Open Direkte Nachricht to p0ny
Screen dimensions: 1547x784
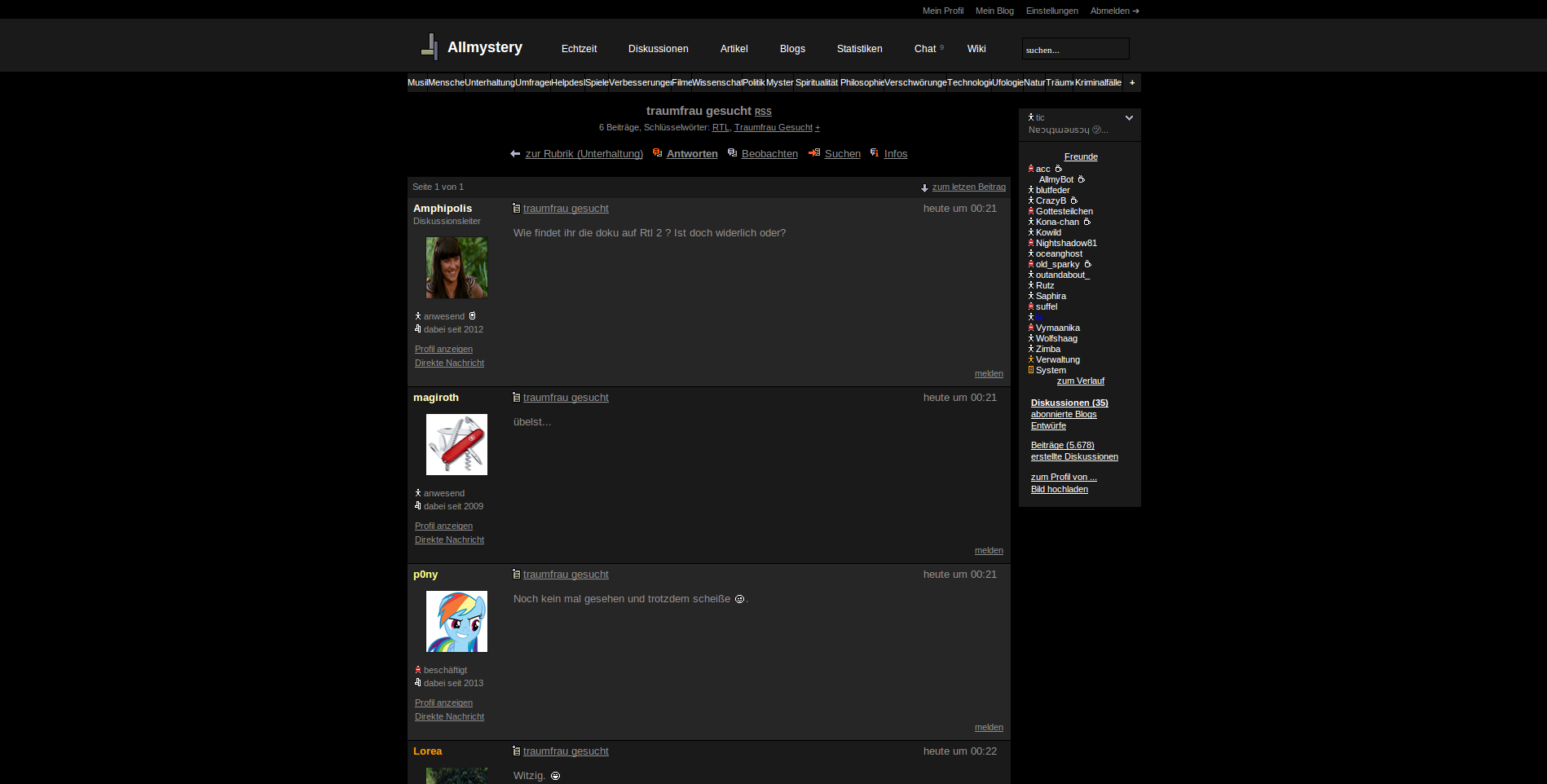[449, 717]
